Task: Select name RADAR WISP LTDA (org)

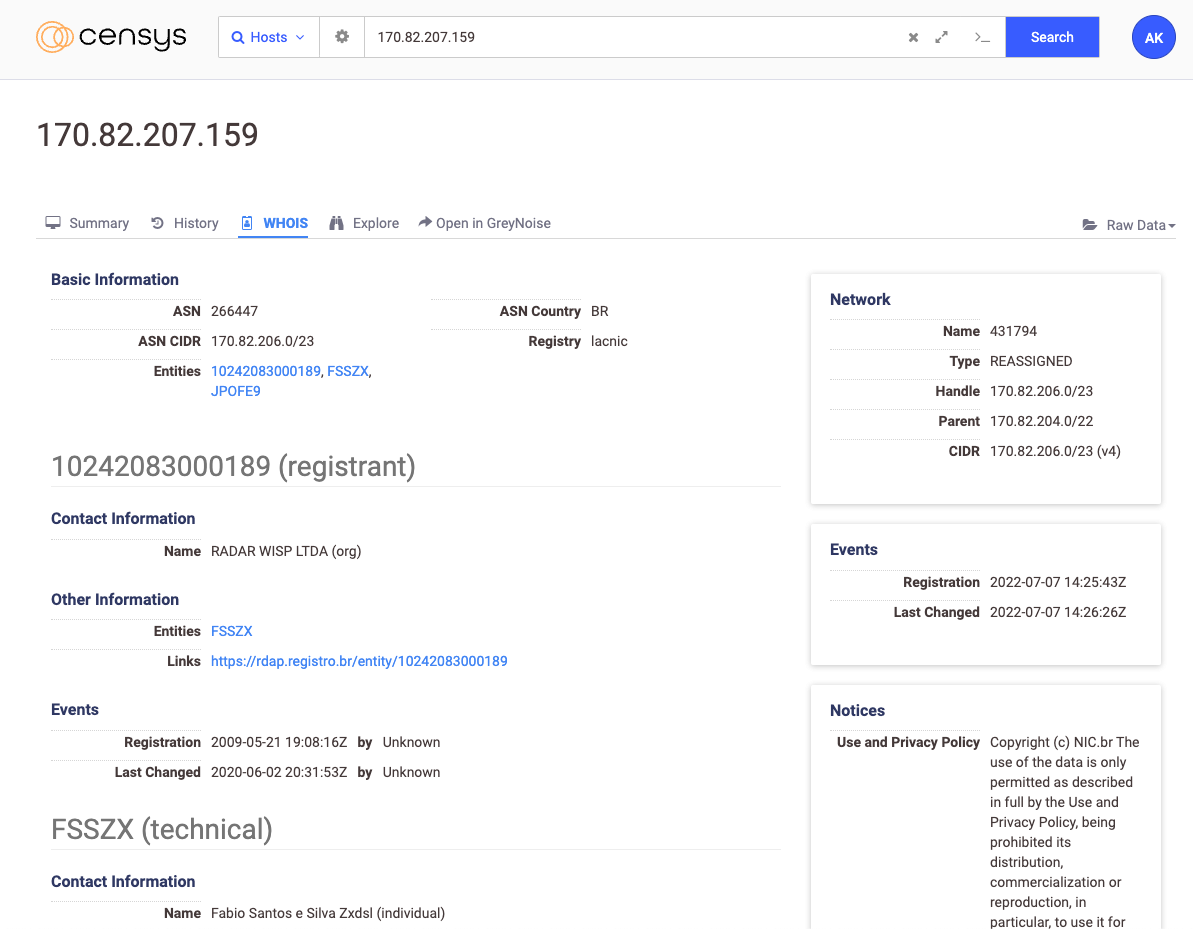Action: click(286, 551)
